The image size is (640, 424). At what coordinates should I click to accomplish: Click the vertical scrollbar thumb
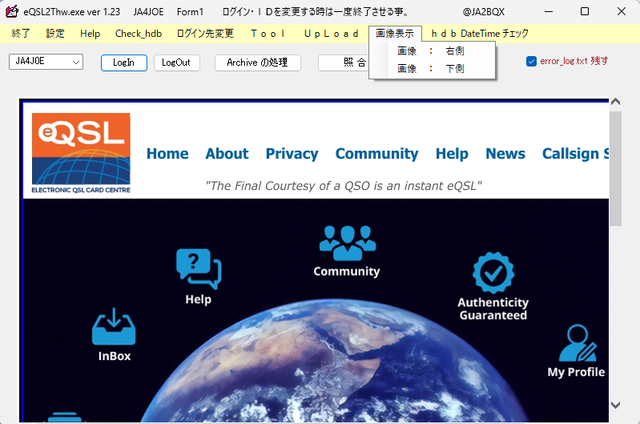click(x=616, y=168)
